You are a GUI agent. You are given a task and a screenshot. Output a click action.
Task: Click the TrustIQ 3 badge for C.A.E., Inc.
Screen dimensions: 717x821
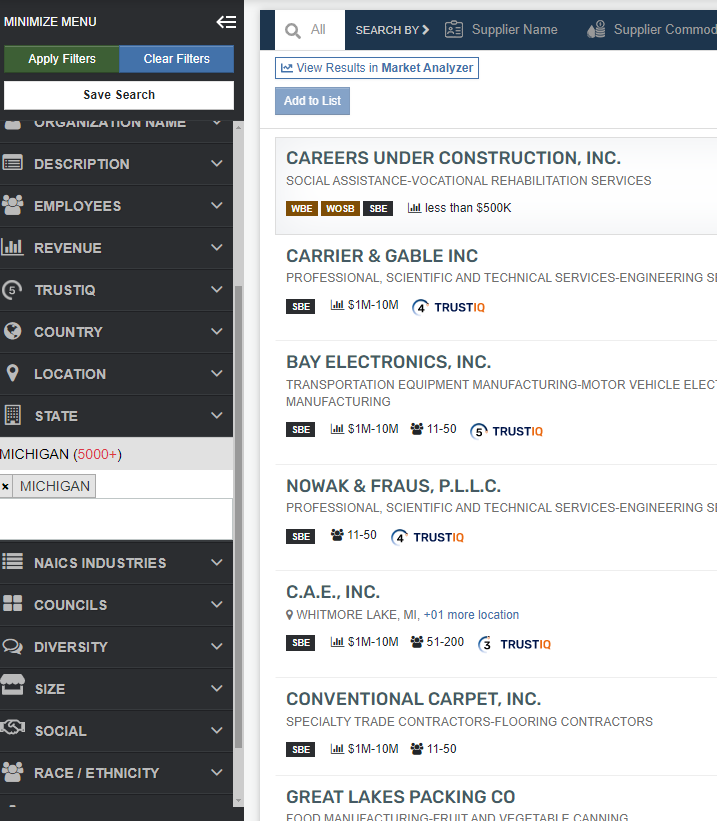point(514,644)
